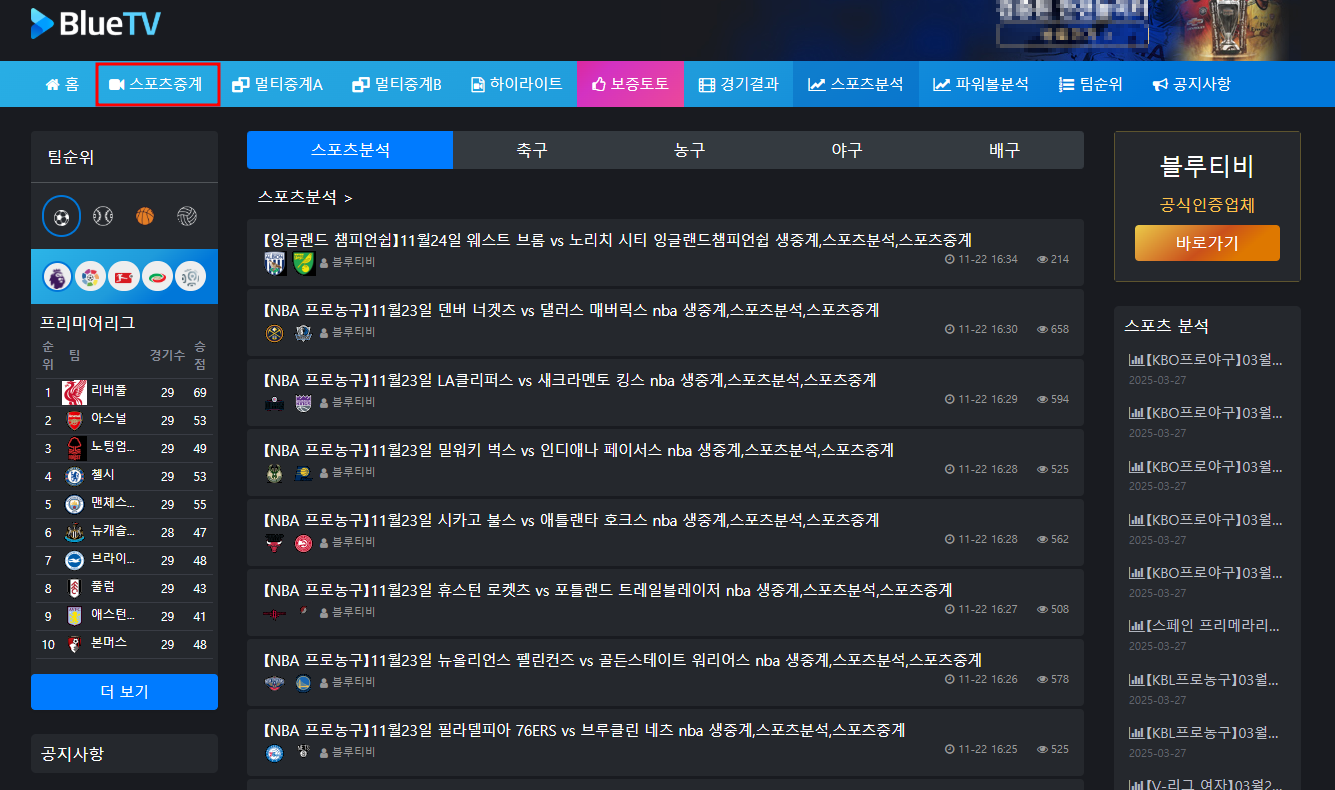Open the 스페인 프리메라리 sidebar analysis link
The width and height of the screenshot is (1335, 790).
tap(1205, 625)
